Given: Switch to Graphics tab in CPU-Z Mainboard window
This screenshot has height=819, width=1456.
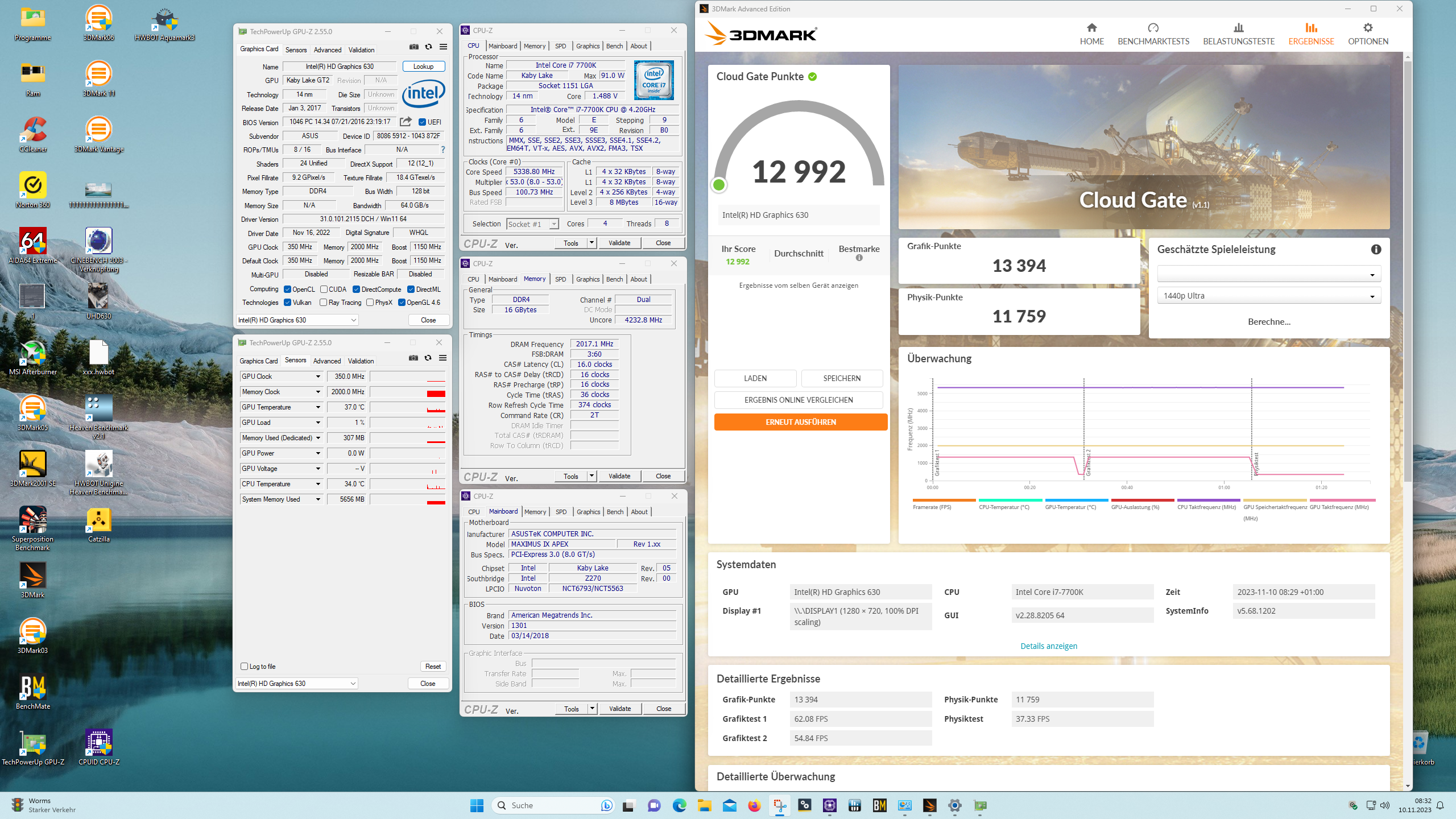Looking at the screenshot, I should pos(588,512).
